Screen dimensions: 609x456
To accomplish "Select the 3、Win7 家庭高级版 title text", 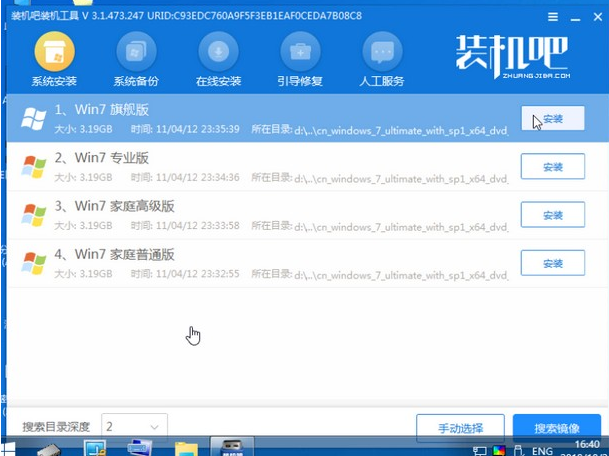I will [114, 206].
